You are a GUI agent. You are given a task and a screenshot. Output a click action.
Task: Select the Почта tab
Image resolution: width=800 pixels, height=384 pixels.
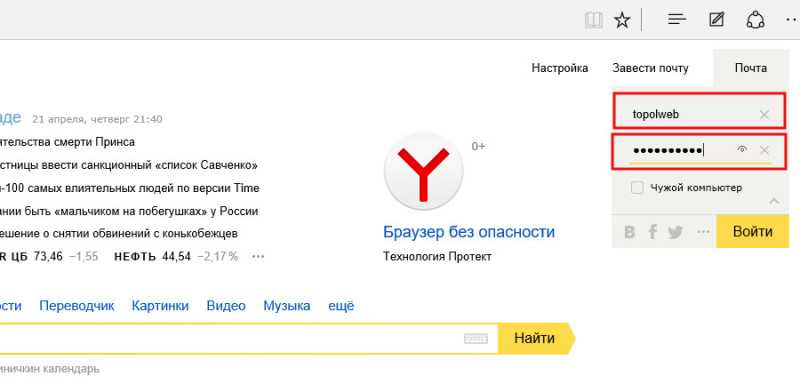coord(751,68)
